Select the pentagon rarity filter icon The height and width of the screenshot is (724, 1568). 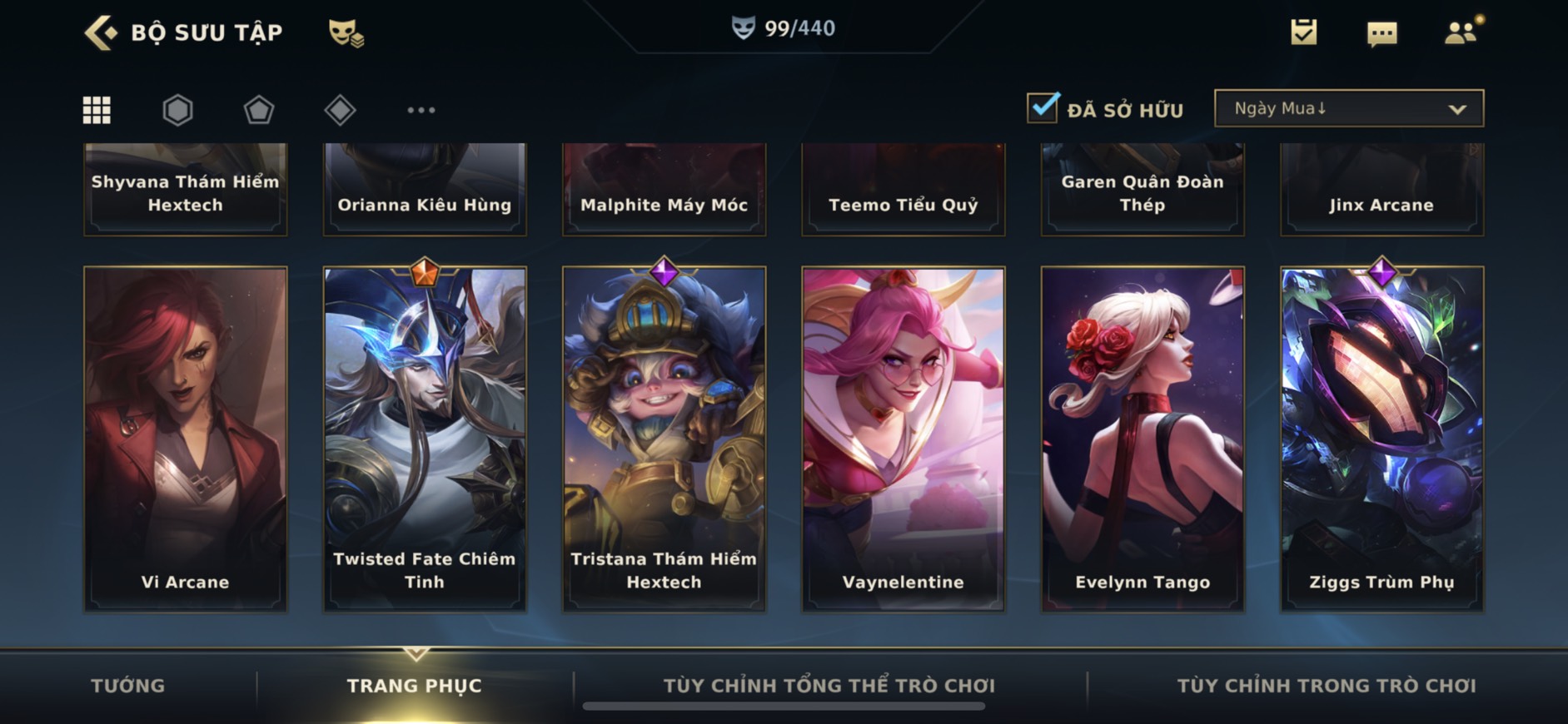coord(258,110)
